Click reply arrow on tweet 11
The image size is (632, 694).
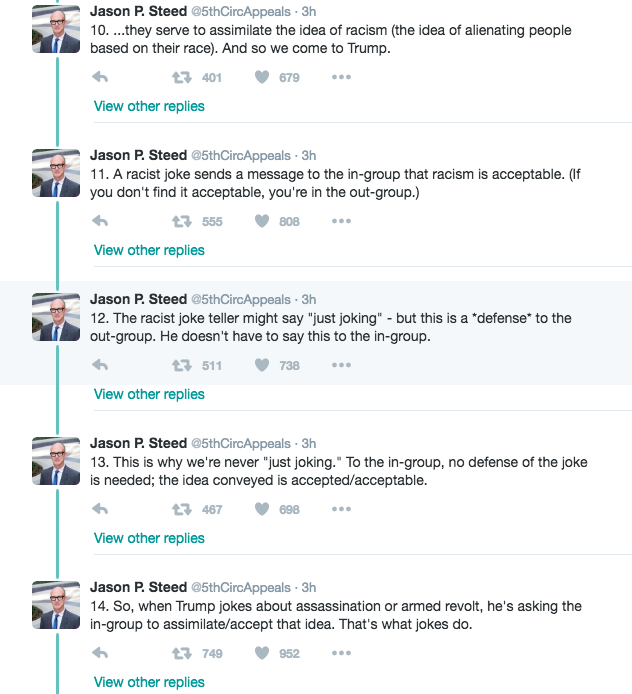tap(100, 221)
